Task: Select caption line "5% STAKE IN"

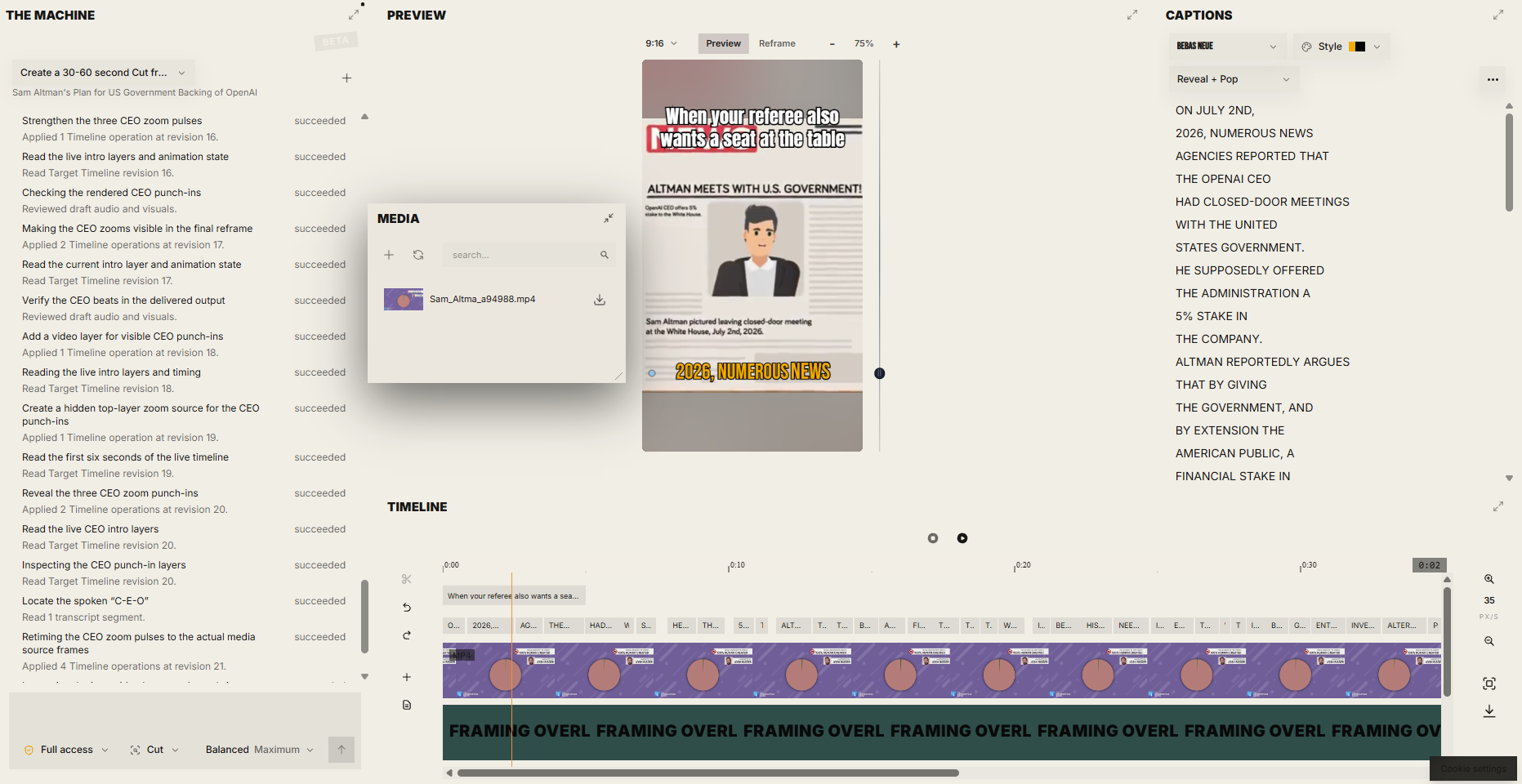Action: point(1212,316)
